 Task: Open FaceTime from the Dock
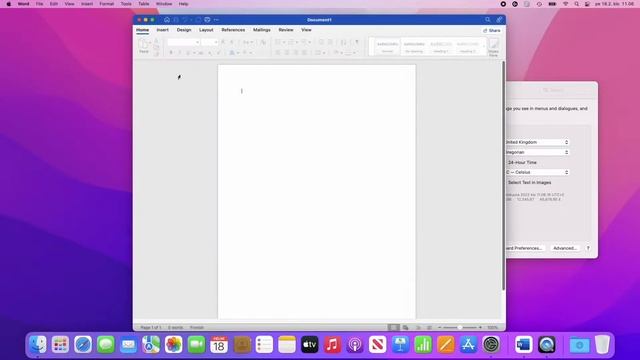point(196,344)
